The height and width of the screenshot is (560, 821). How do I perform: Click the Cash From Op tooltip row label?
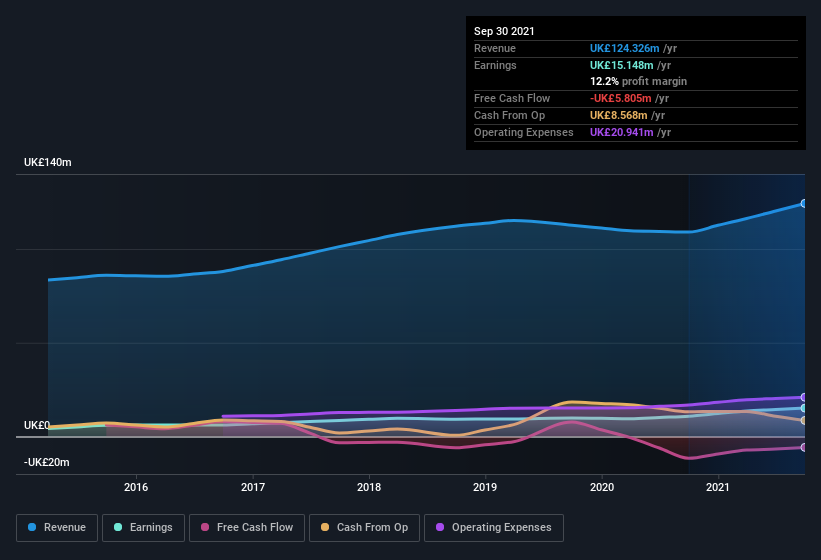click(509, 115)
